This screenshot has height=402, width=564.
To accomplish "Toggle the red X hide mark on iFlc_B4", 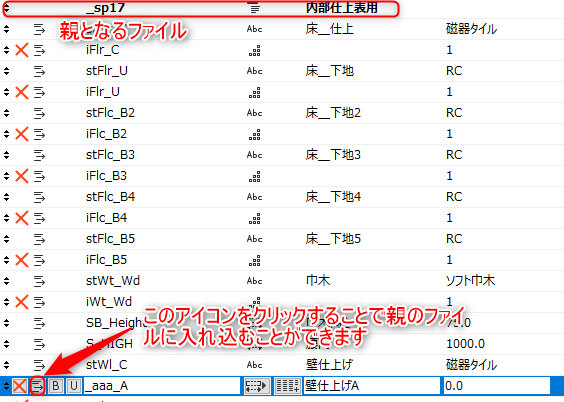I will 22,218.
